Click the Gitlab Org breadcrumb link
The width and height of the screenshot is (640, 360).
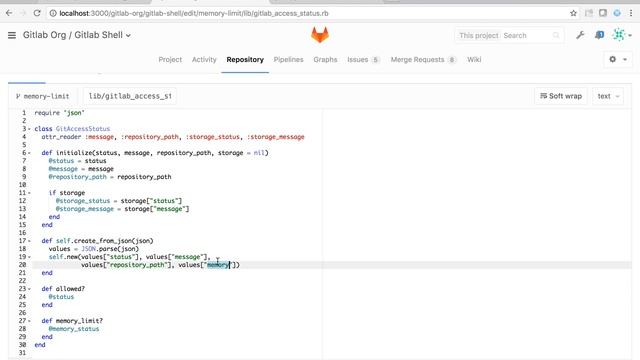pyautogui.click(x=44, y=35)
